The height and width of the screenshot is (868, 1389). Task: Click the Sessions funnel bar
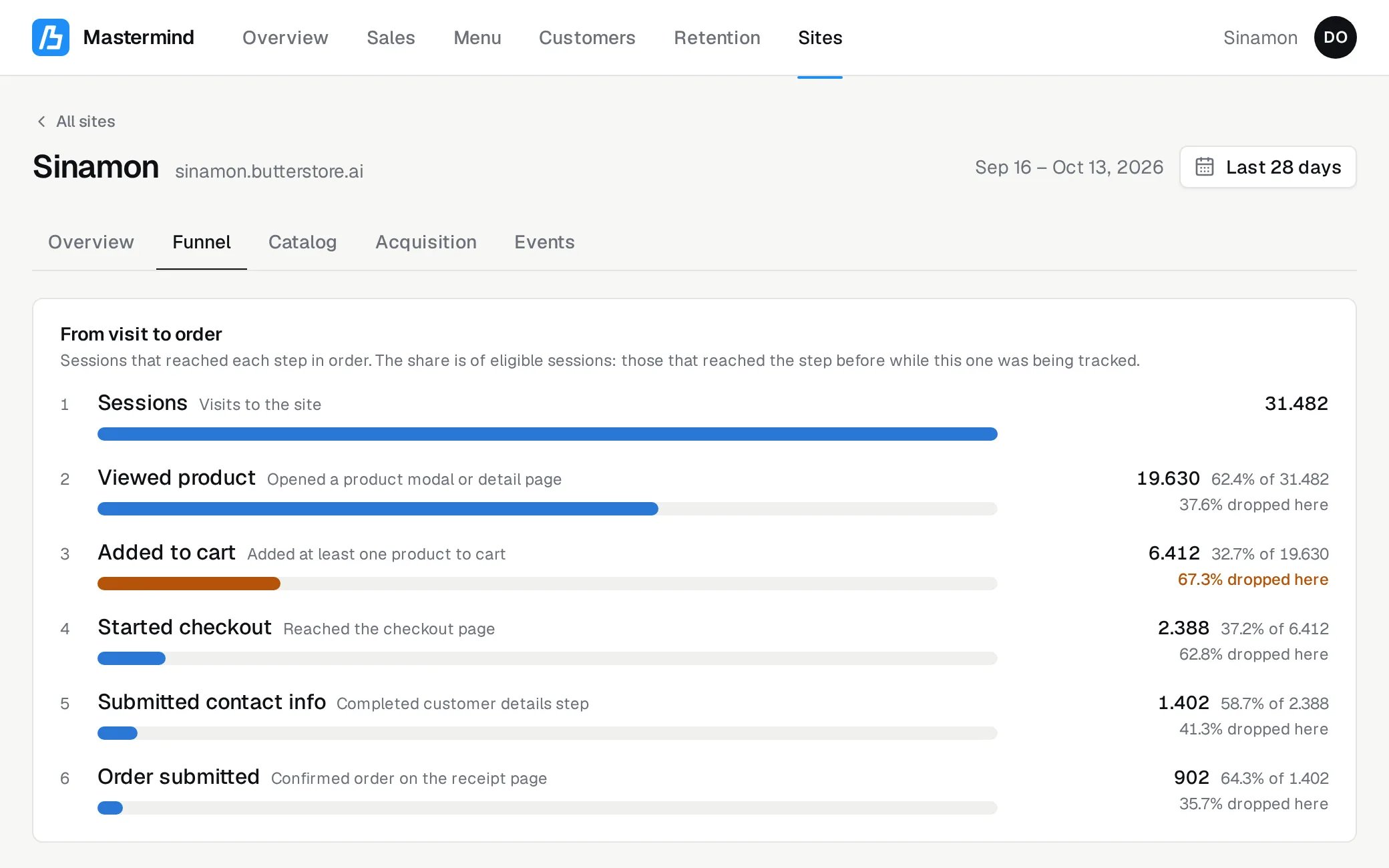[x=548, y=434]
